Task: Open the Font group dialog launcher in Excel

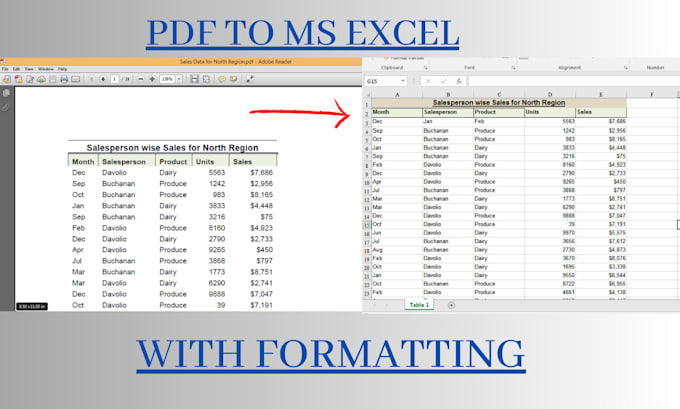Action: coord(513,68)
